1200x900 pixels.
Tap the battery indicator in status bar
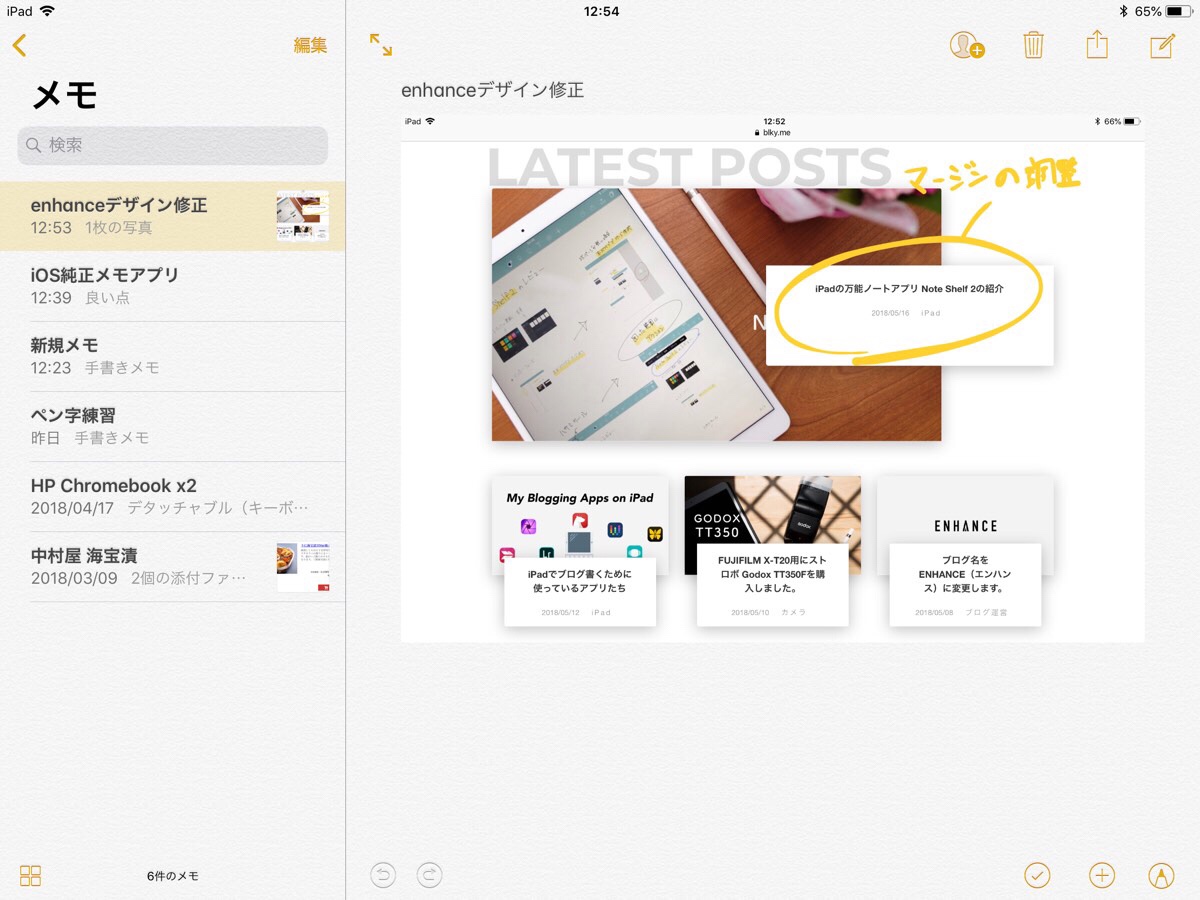(1178, 11)
